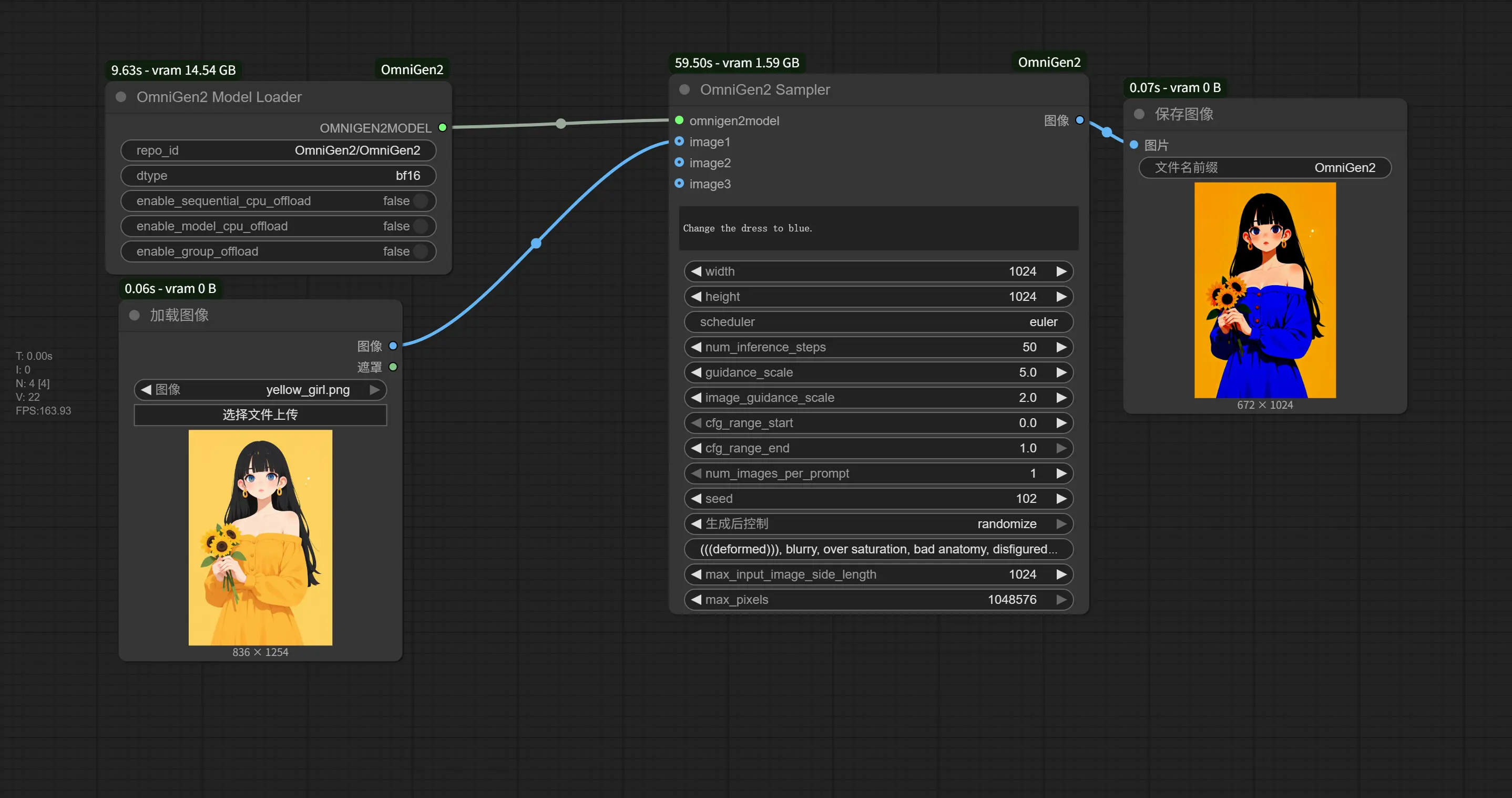Open the yellow_girl.png image selector
The image size is (1512, 798).
260,390
